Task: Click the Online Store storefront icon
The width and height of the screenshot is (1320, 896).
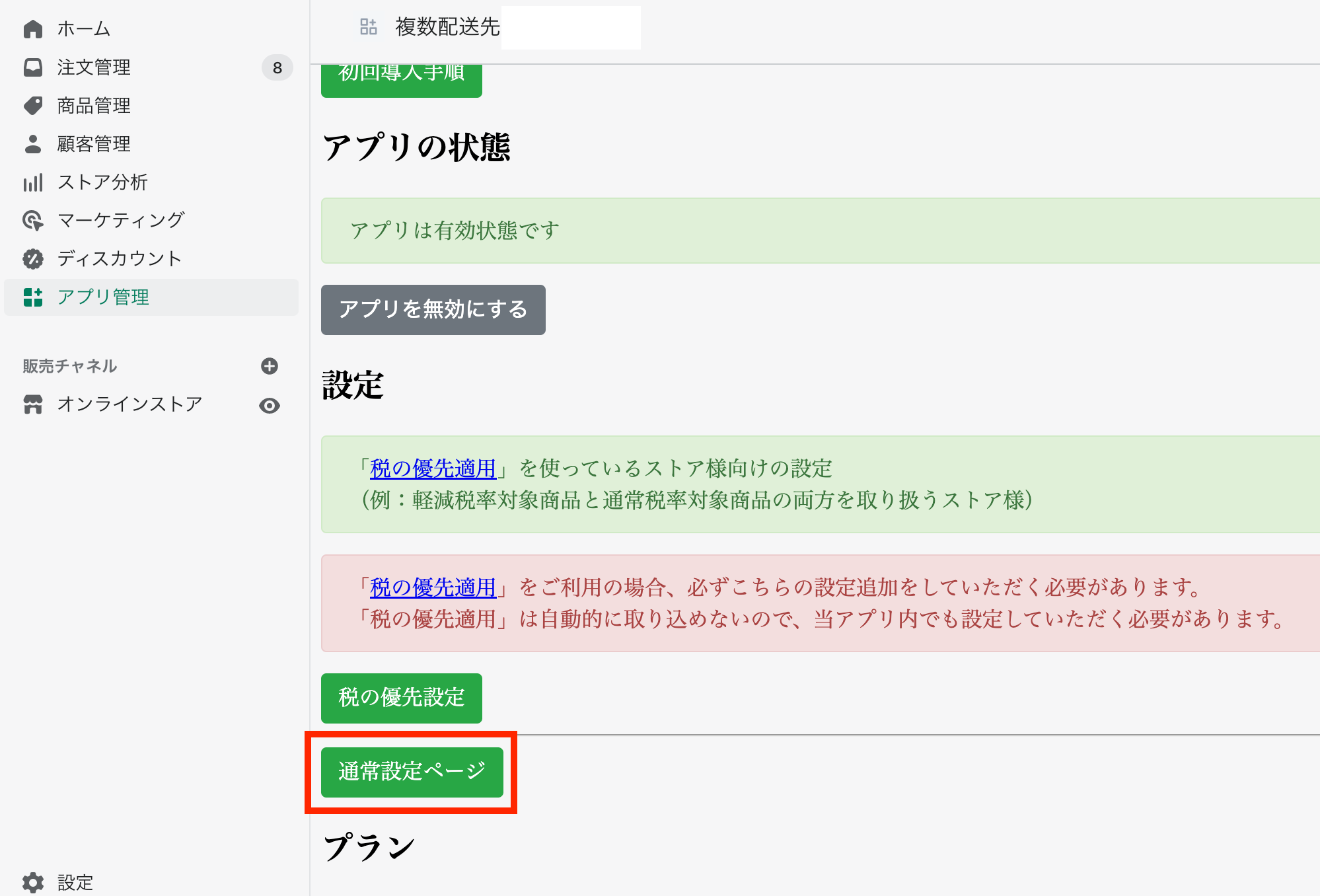Action: (x=32, y=404)
